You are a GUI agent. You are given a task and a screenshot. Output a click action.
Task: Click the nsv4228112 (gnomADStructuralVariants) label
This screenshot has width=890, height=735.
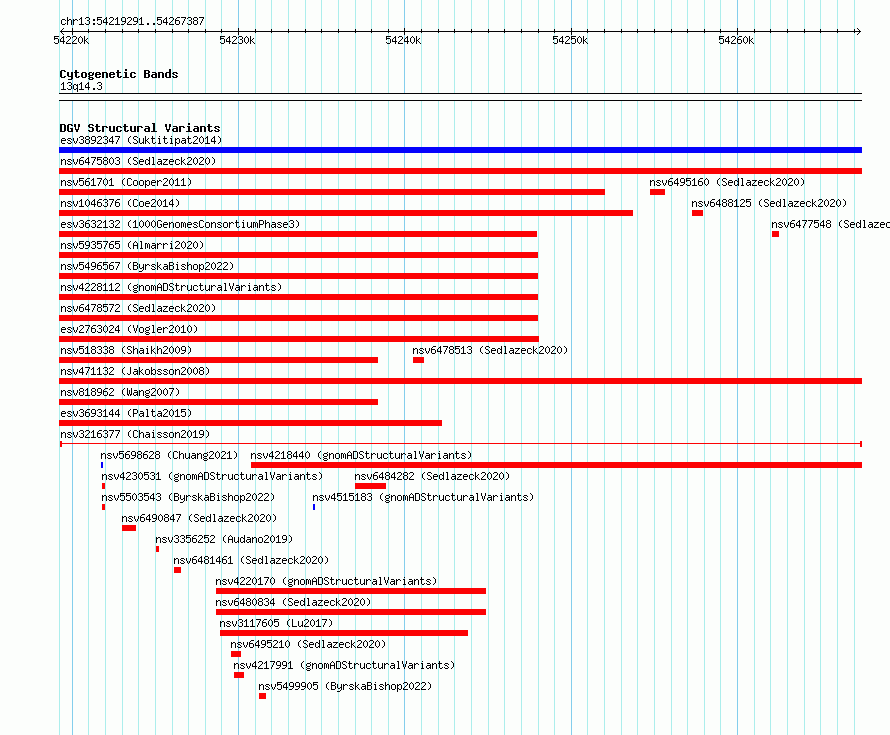pos(171,287)
